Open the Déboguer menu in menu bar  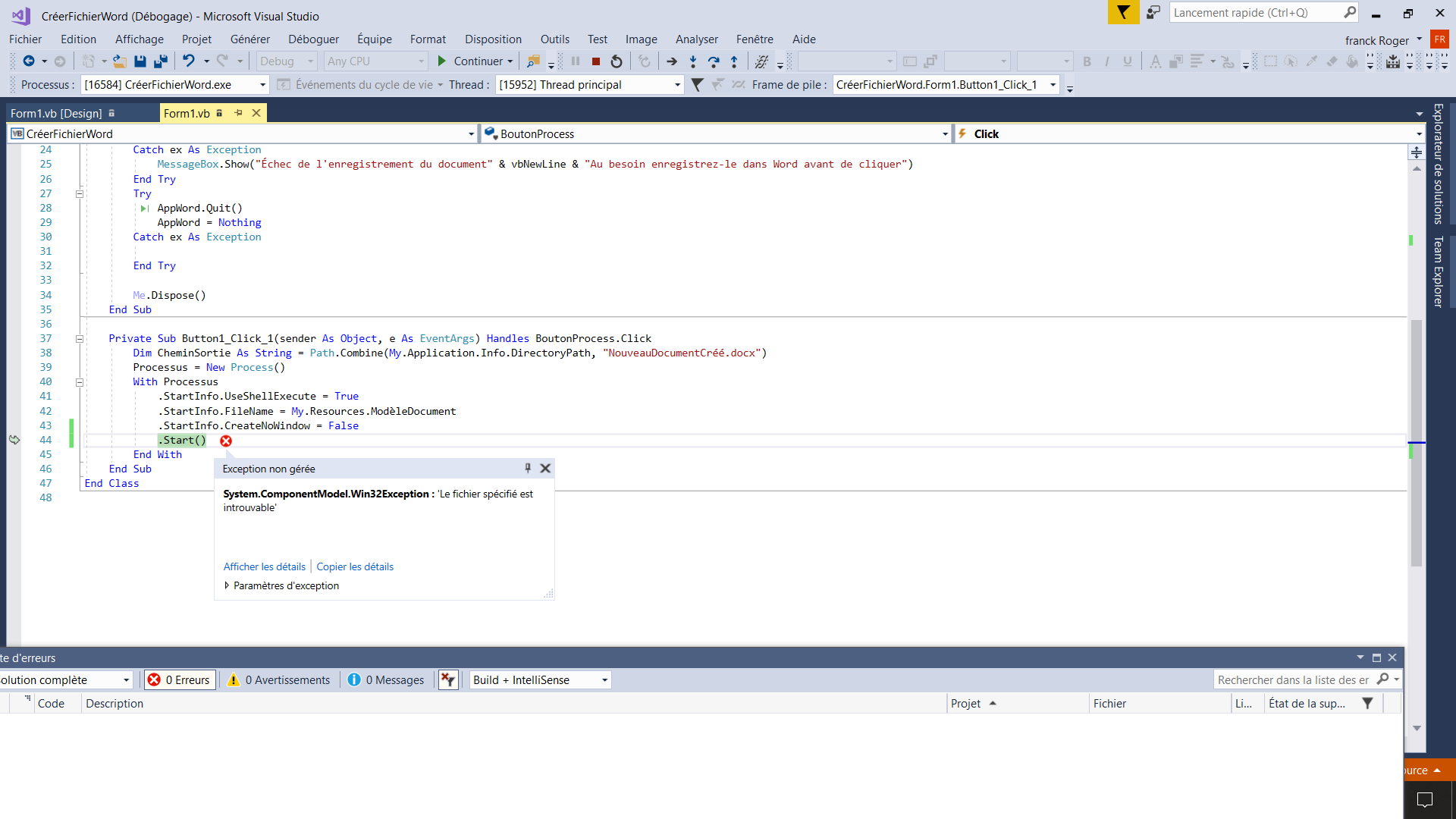tap(313, 39)
